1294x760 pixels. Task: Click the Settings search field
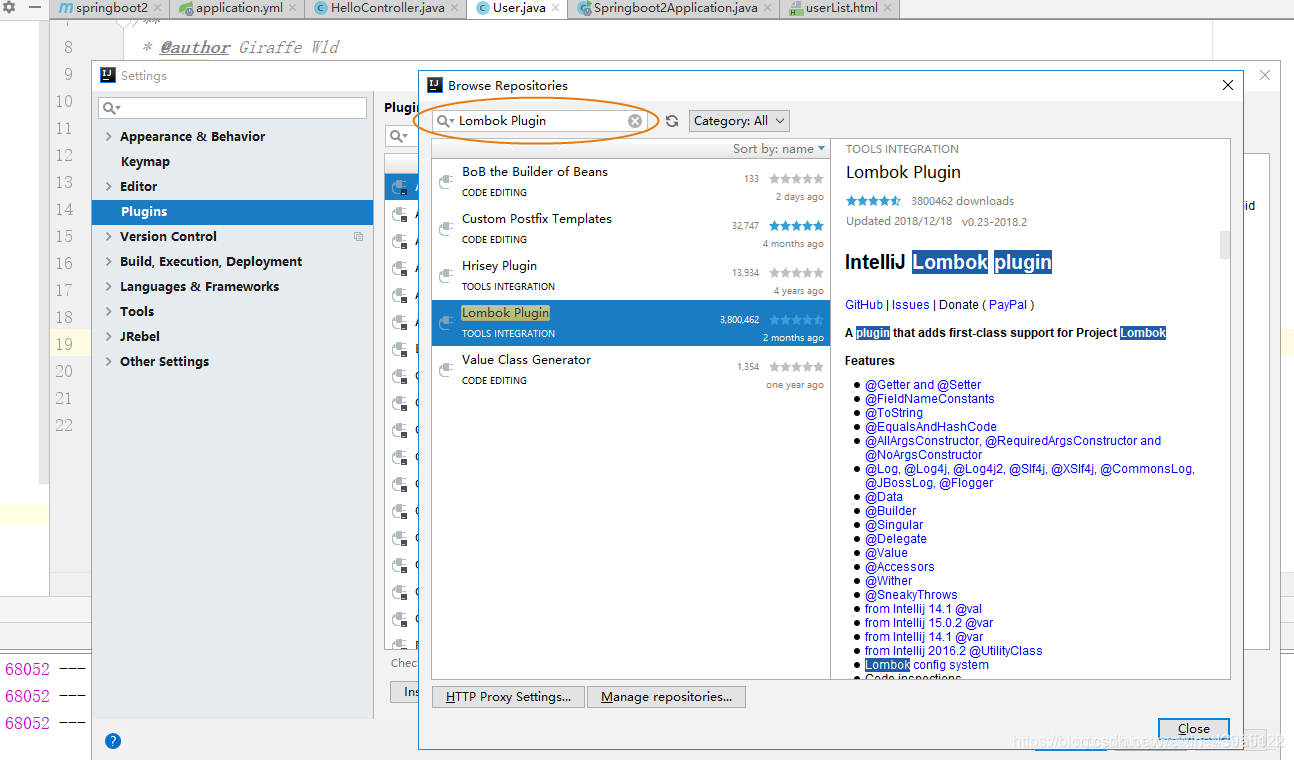pyautogui.click(x=232, y=108)
